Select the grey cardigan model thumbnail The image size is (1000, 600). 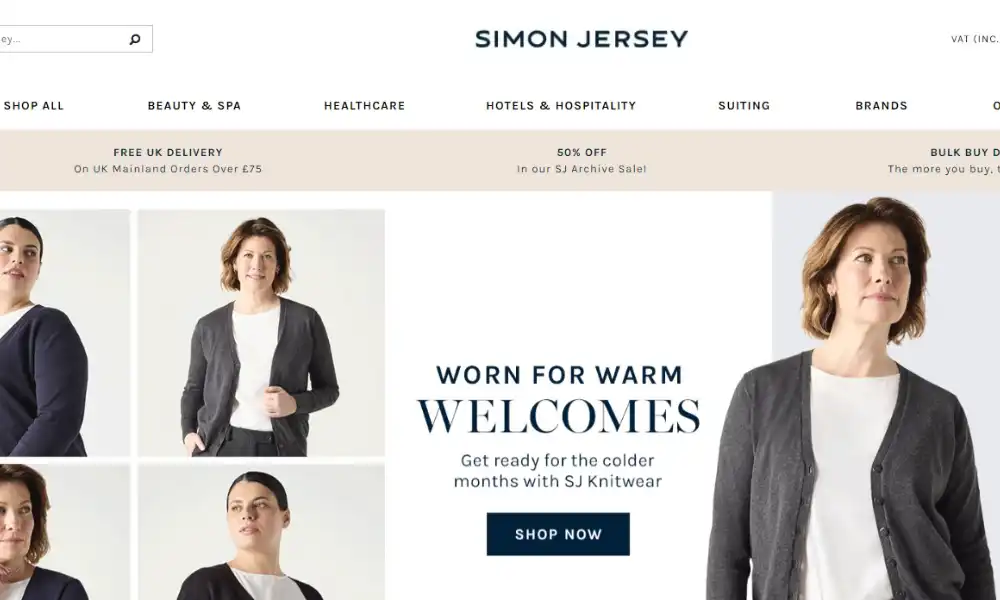(261, 333)
